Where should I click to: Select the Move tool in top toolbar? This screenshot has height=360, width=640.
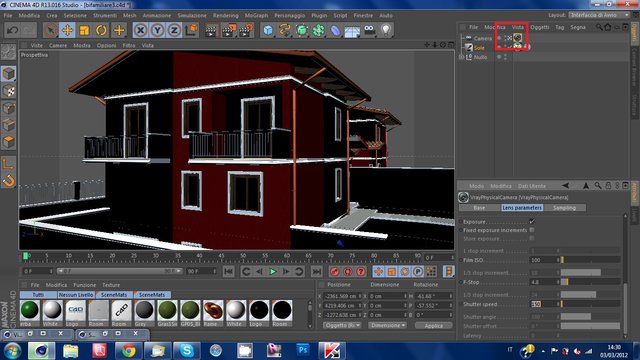[67, 30]
